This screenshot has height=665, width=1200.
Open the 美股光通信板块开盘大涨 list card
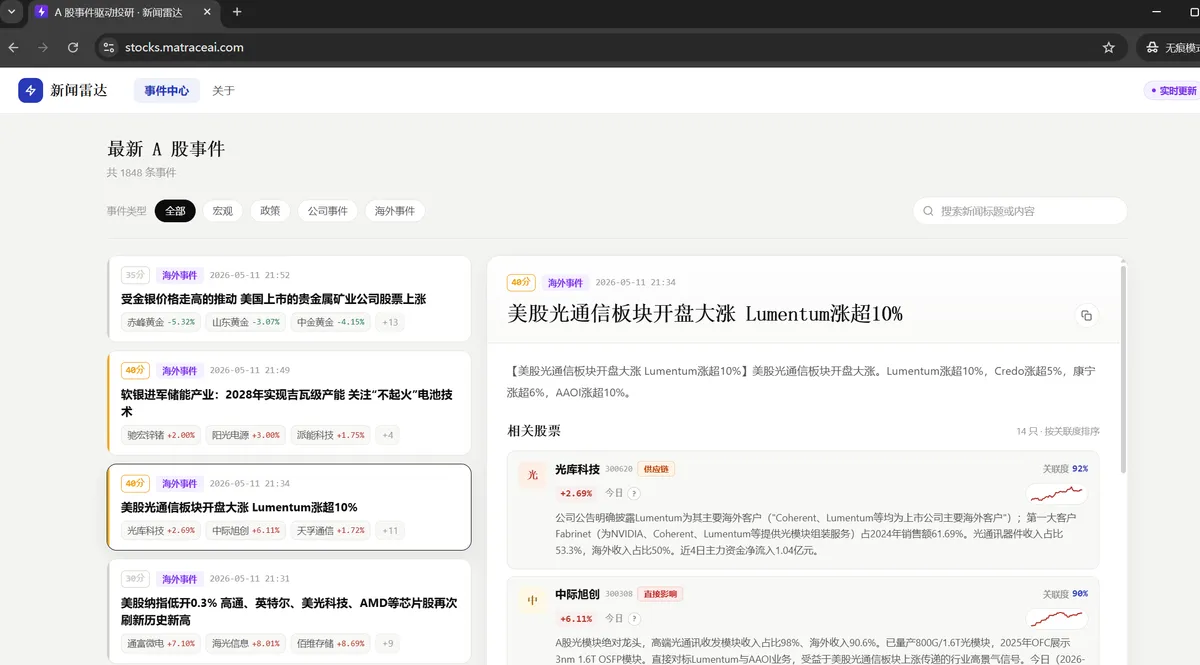coord(289,507)
